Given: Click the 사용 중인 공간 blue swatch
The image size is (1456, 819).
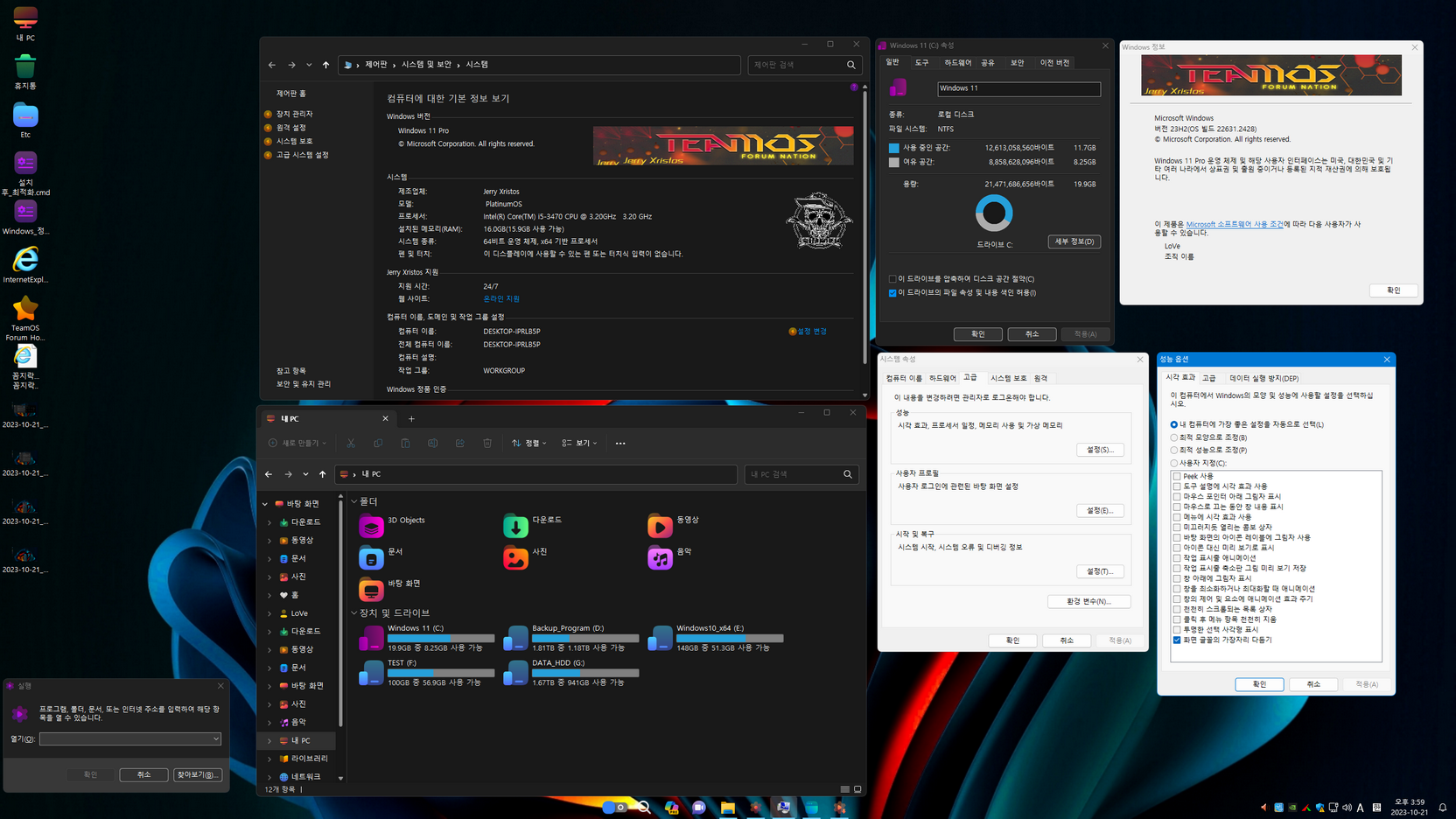Looking at the screenshot, I should coord(893,148).
